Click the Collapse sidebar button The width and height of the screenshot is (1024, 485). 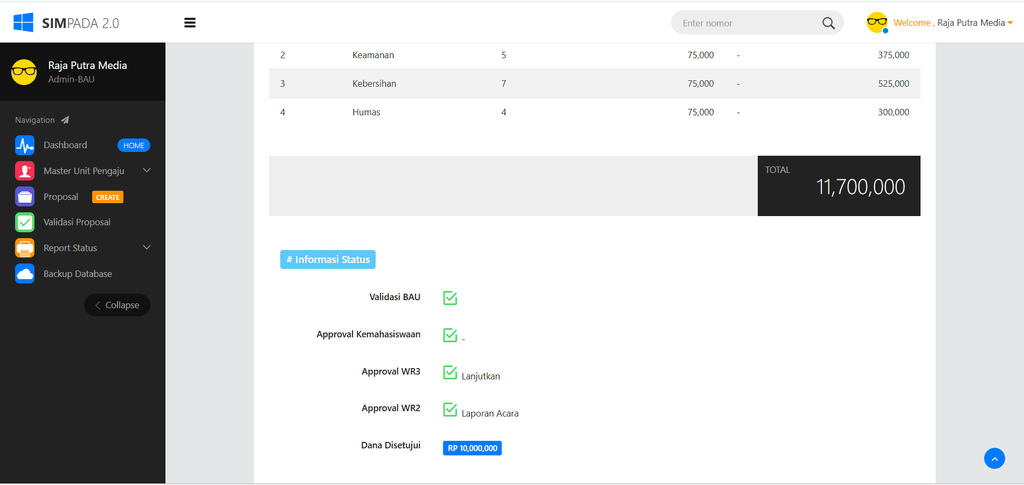click(117, 305)
